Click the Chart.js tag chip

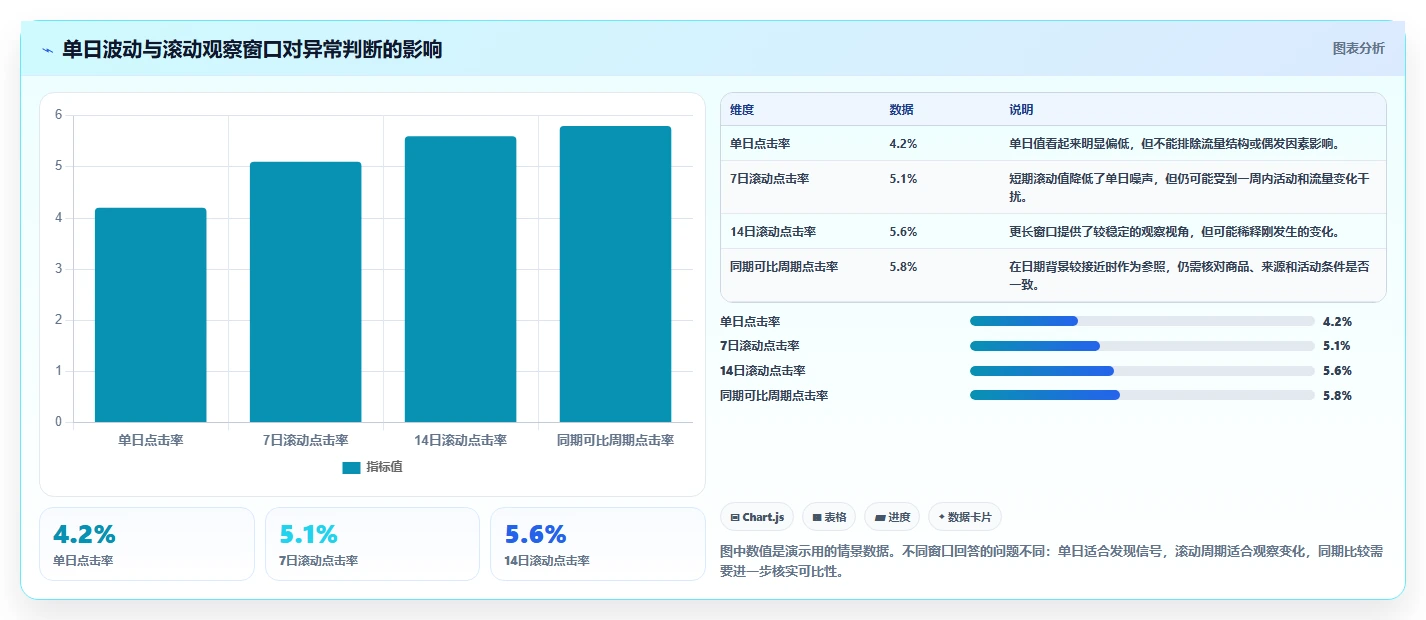[x=757, y=517]
